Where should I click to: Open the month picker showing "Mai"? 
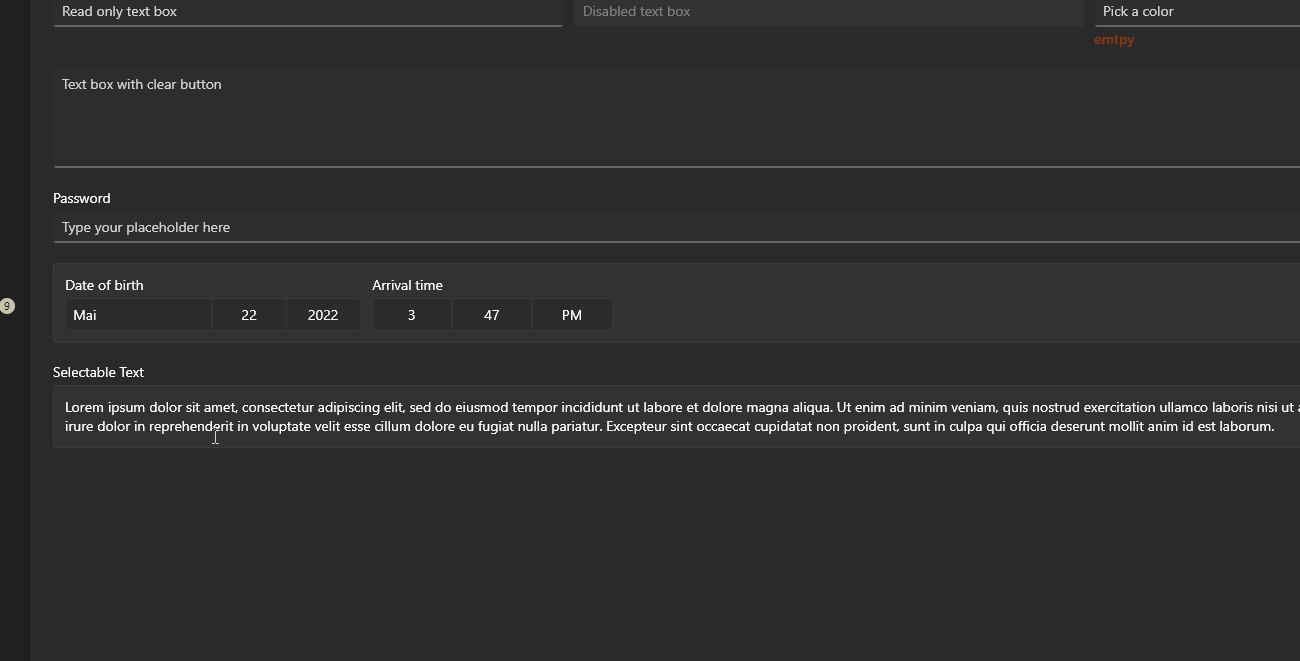pyautogui.click(x=138, y=314)
